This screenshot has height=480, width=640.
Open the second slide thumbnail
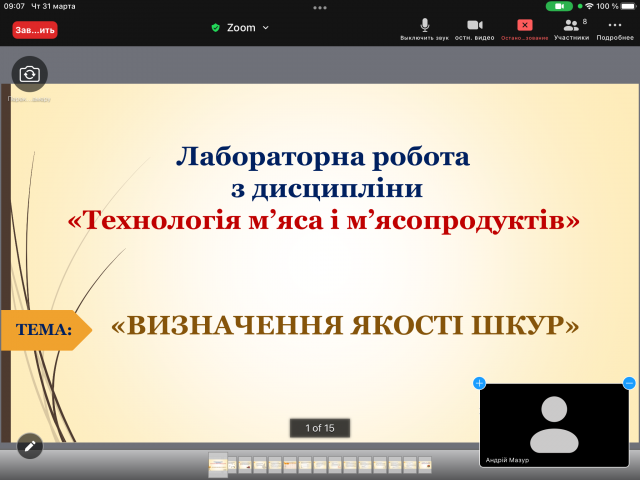[232, 465]
